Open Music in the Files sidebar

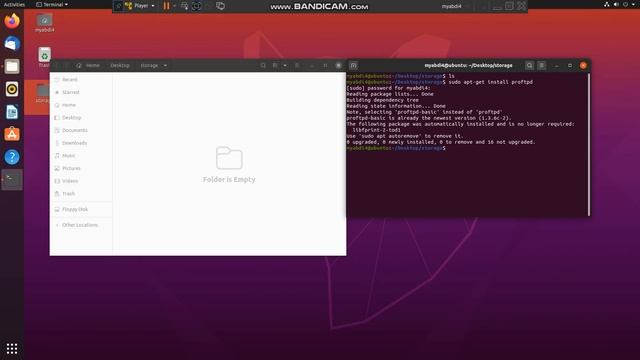pyautogui.click(x=81, y=156)
